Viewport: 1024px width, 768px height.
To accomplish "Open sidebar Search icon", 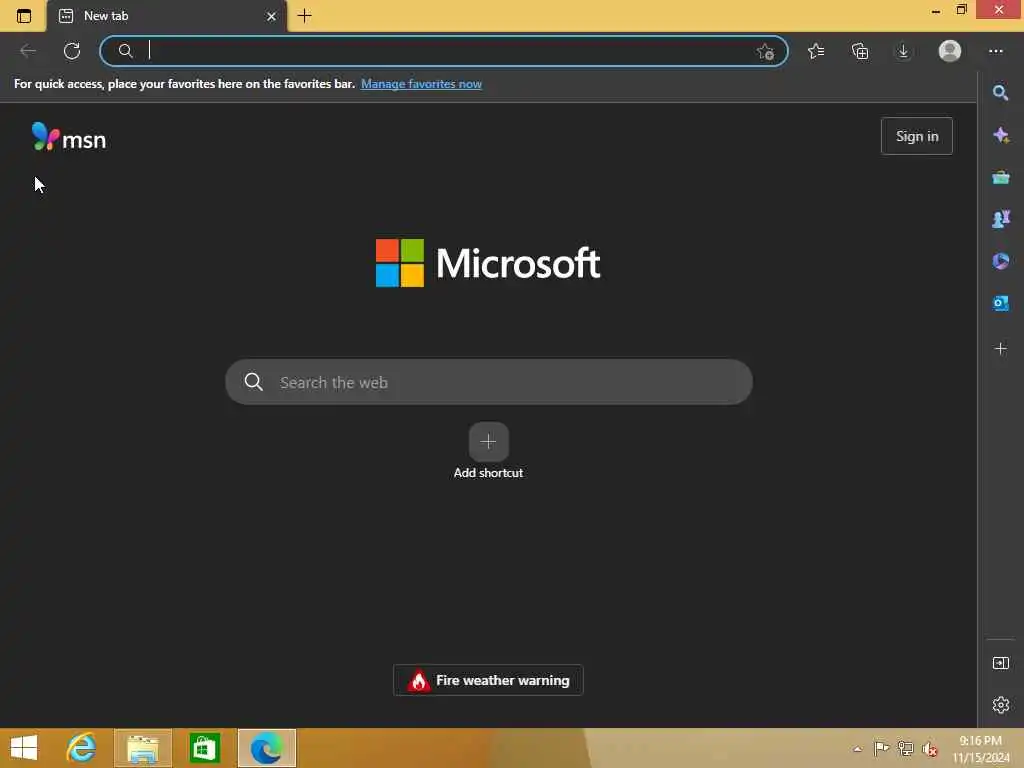I will (x=1000, y=93).
